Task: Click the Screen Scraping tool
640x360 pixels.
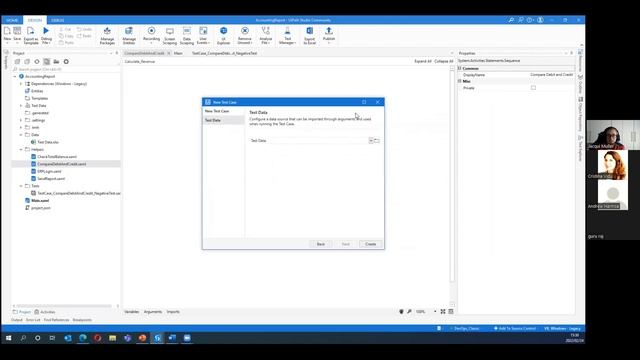Action: coord(170,36)
